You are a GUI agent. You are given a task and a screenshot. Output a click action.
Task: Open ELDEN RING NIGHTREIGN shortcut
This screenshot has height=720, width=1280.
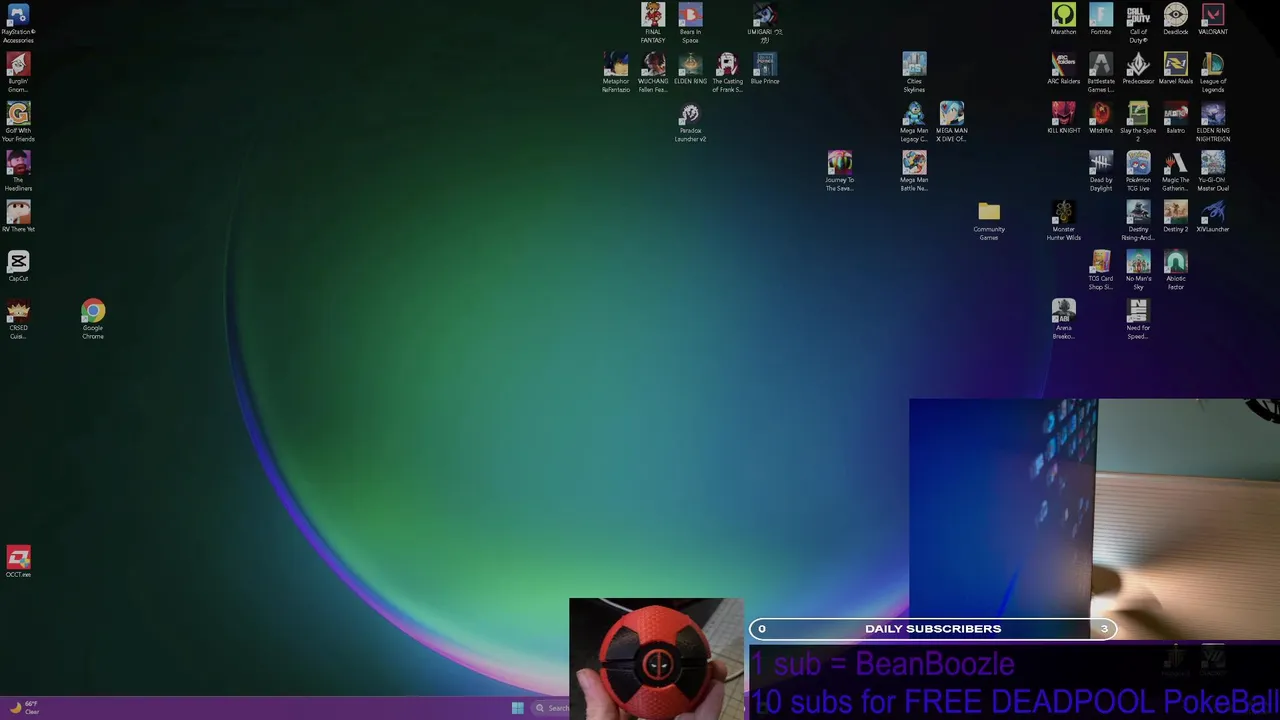(1213, 122)
